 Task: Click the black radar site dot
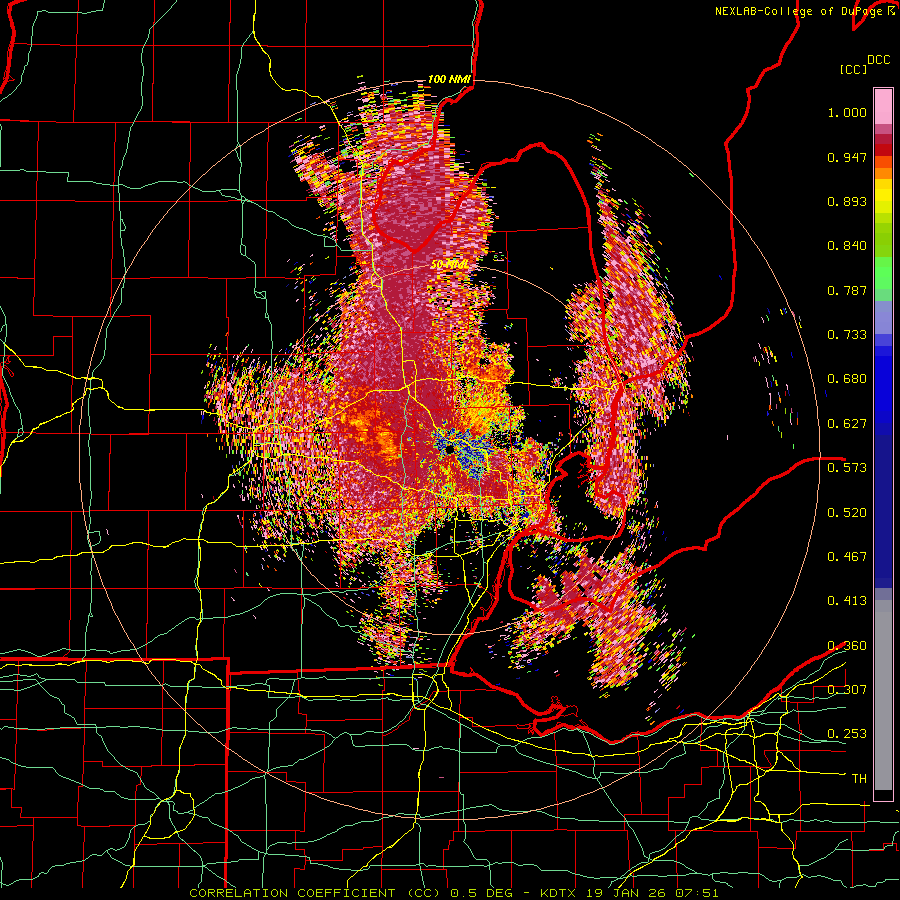coord(449,449)
